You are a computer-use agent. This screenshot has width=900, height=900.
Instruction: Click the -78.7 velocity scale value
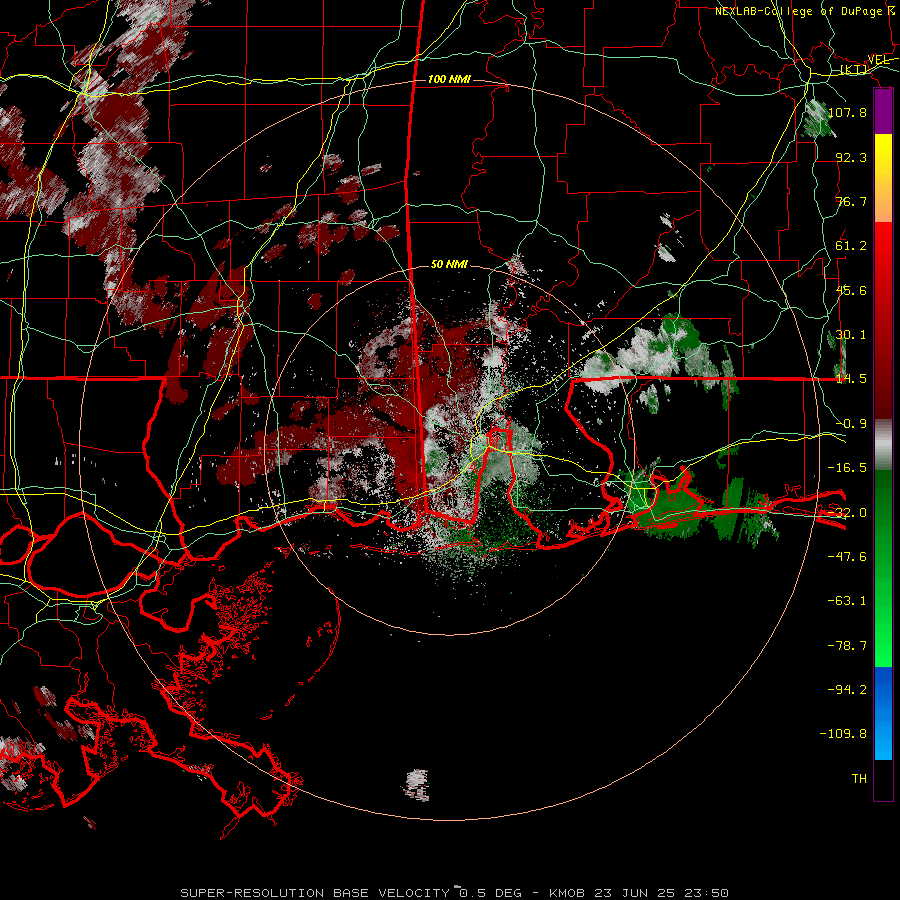tap(847, 646)
